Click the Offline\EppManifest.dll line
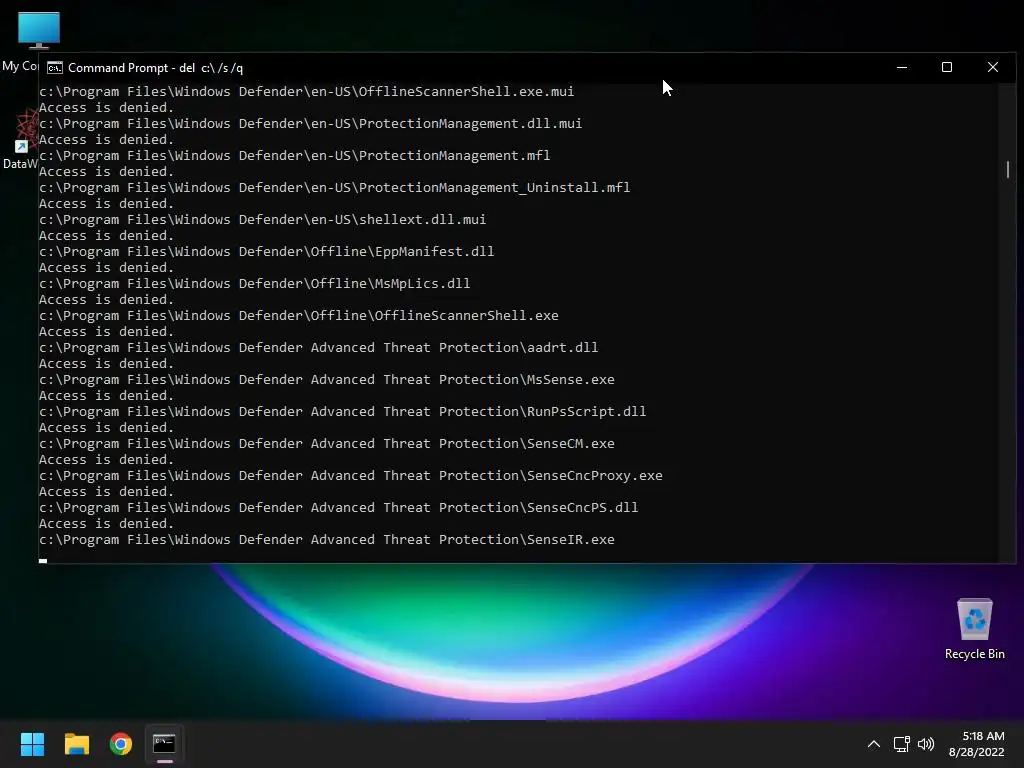 pos(266,251)
